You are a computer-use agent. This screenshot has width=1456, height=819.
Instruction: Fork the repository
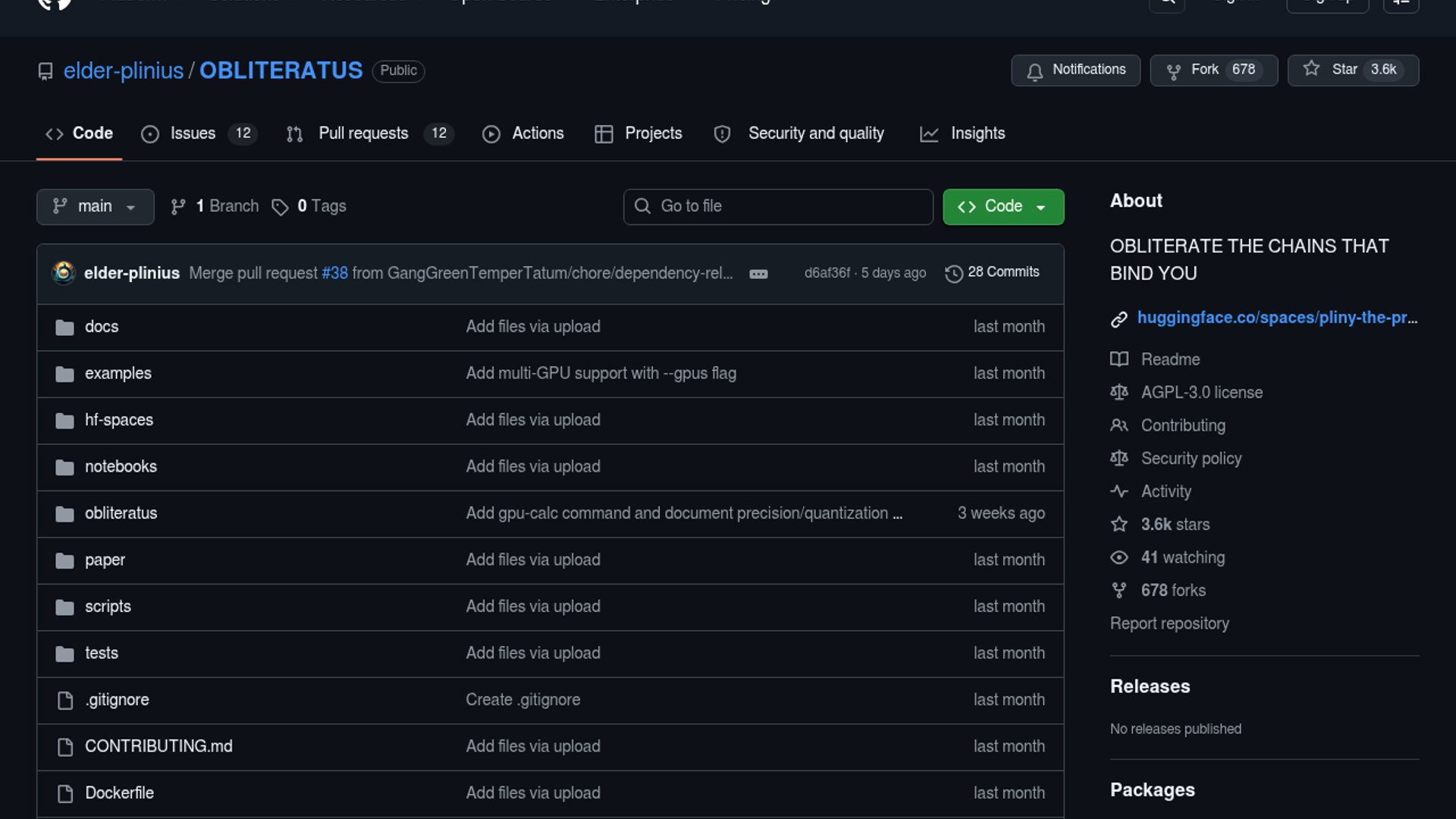(x=1204, y=70)
